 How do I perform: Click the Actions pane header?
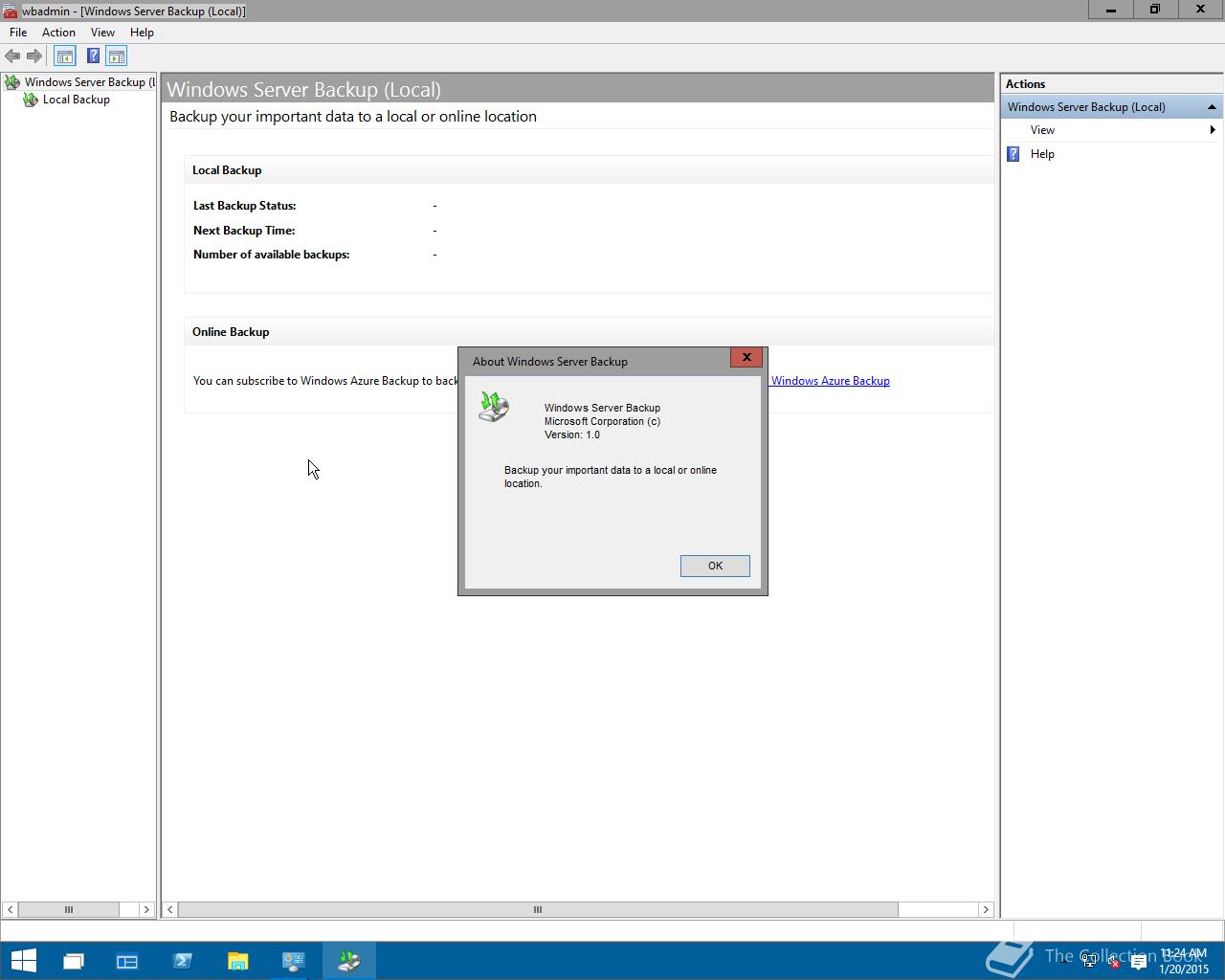[1111, 84]
